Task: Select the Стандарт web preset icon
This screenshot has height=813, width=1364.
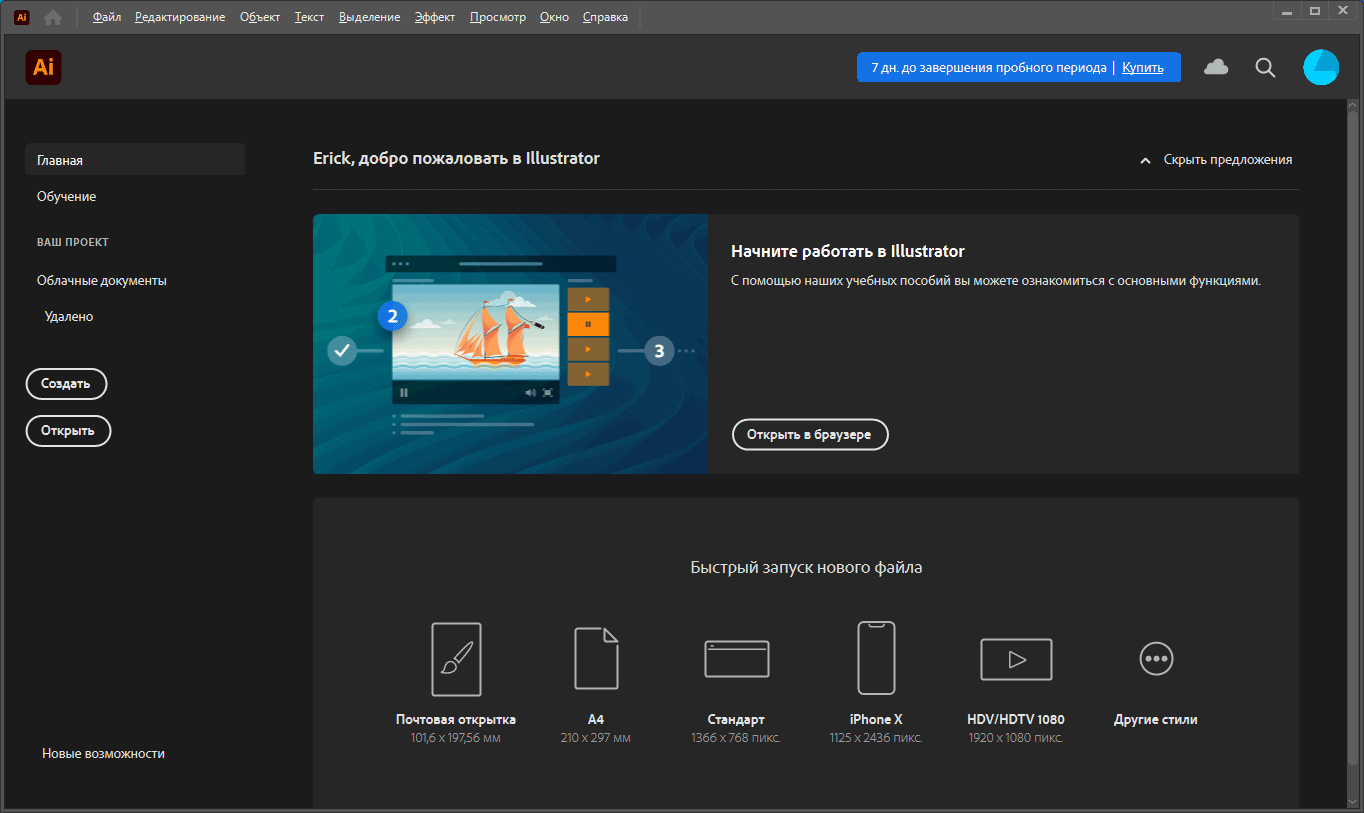Action: (737, 659)
